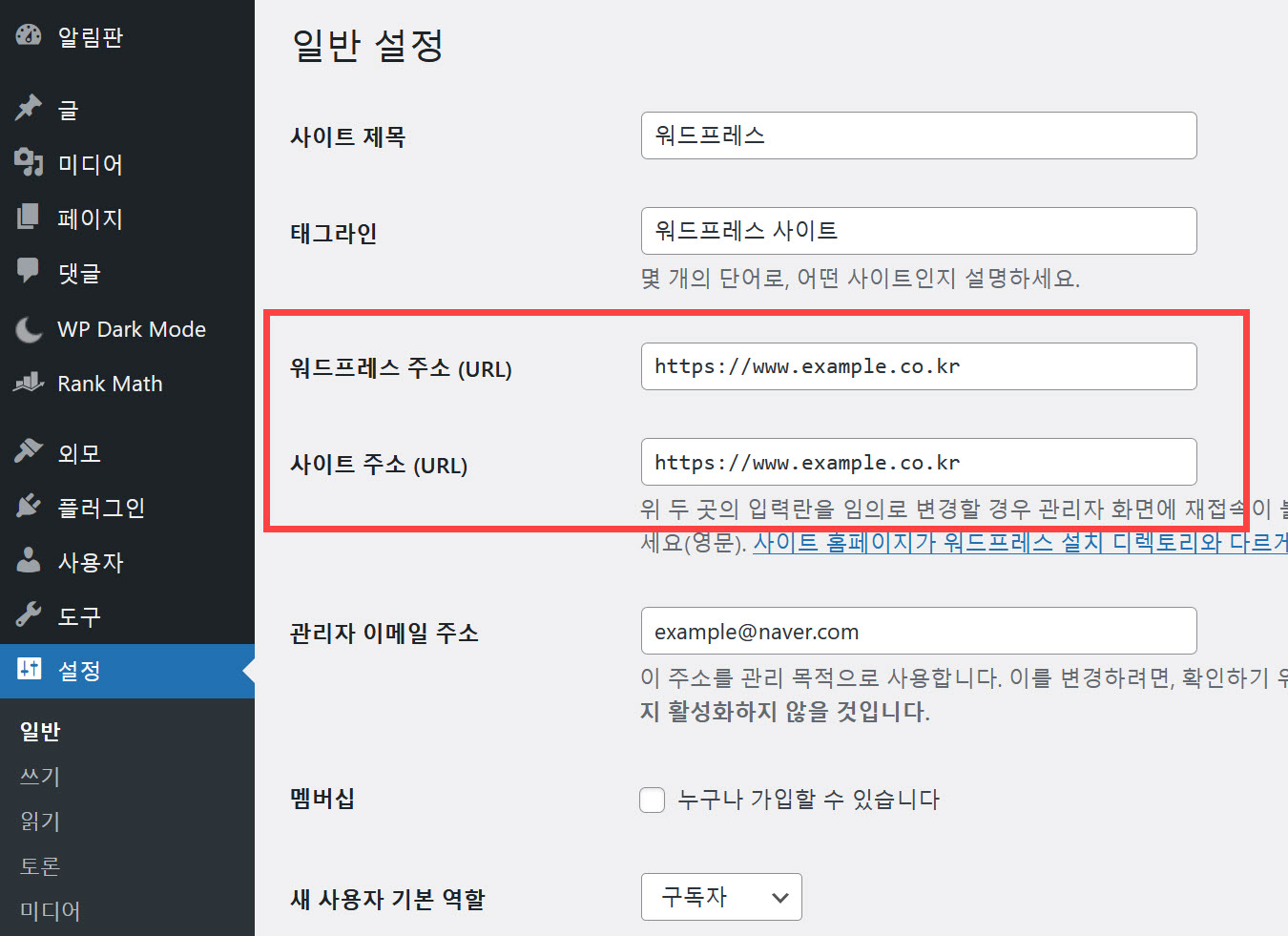Open the 사이트 홈페이지가 워드프레스 설치 디렉토리와 link

(x=1020, y=543)
